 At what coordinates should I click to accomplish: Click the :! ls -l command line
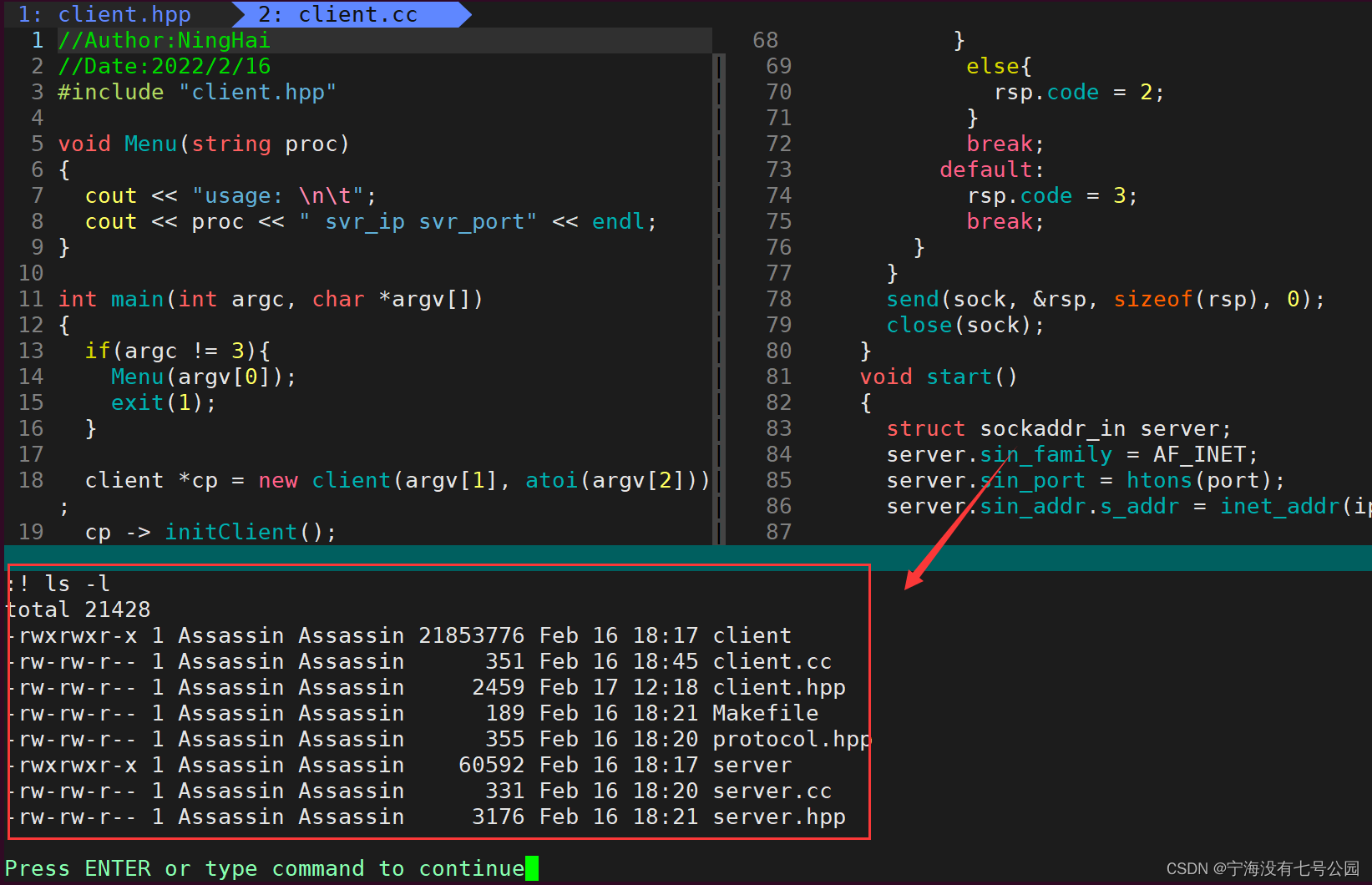[x=58, y=584]
